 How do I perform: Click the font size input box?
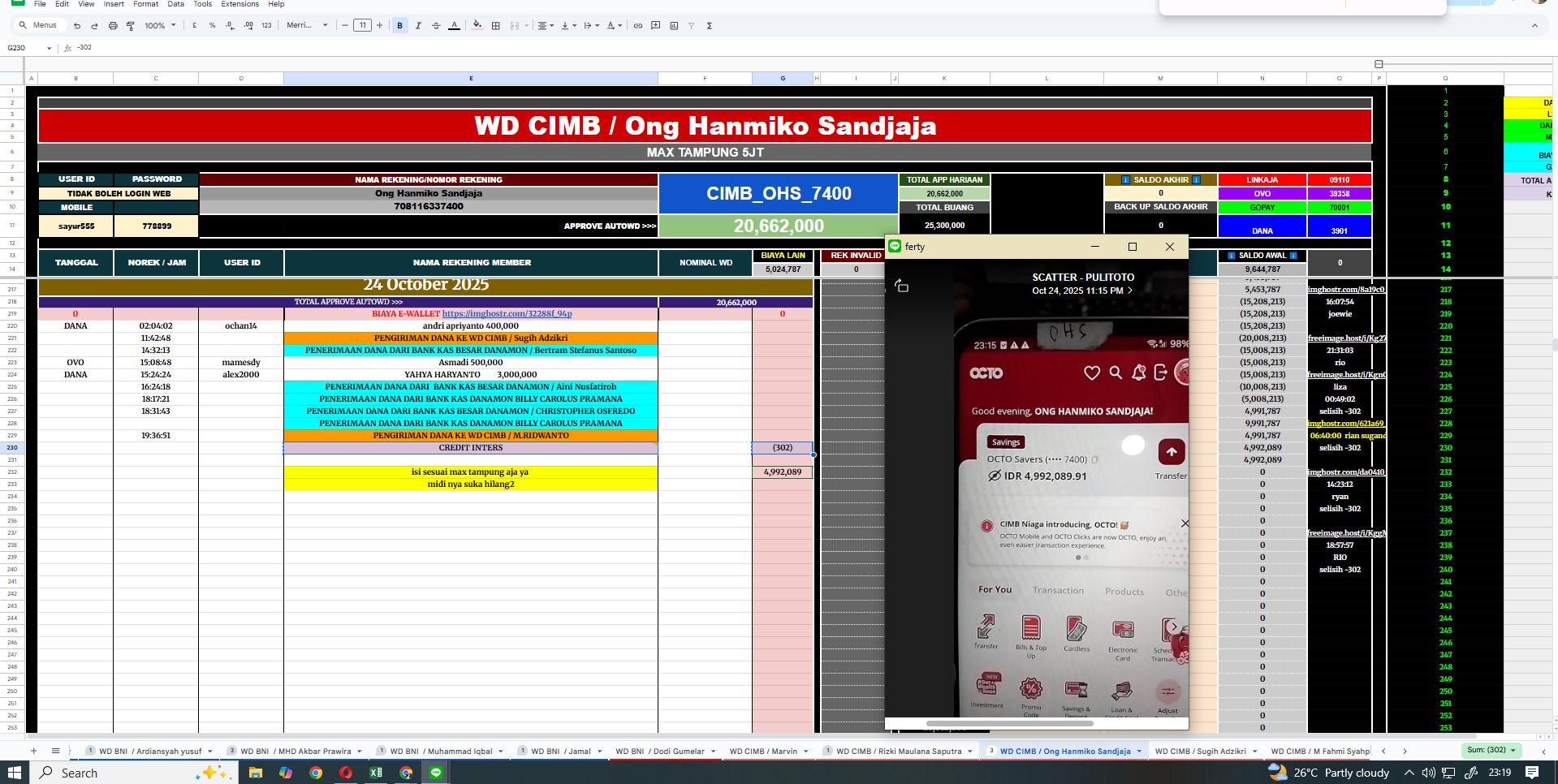[x=362, y=26]
